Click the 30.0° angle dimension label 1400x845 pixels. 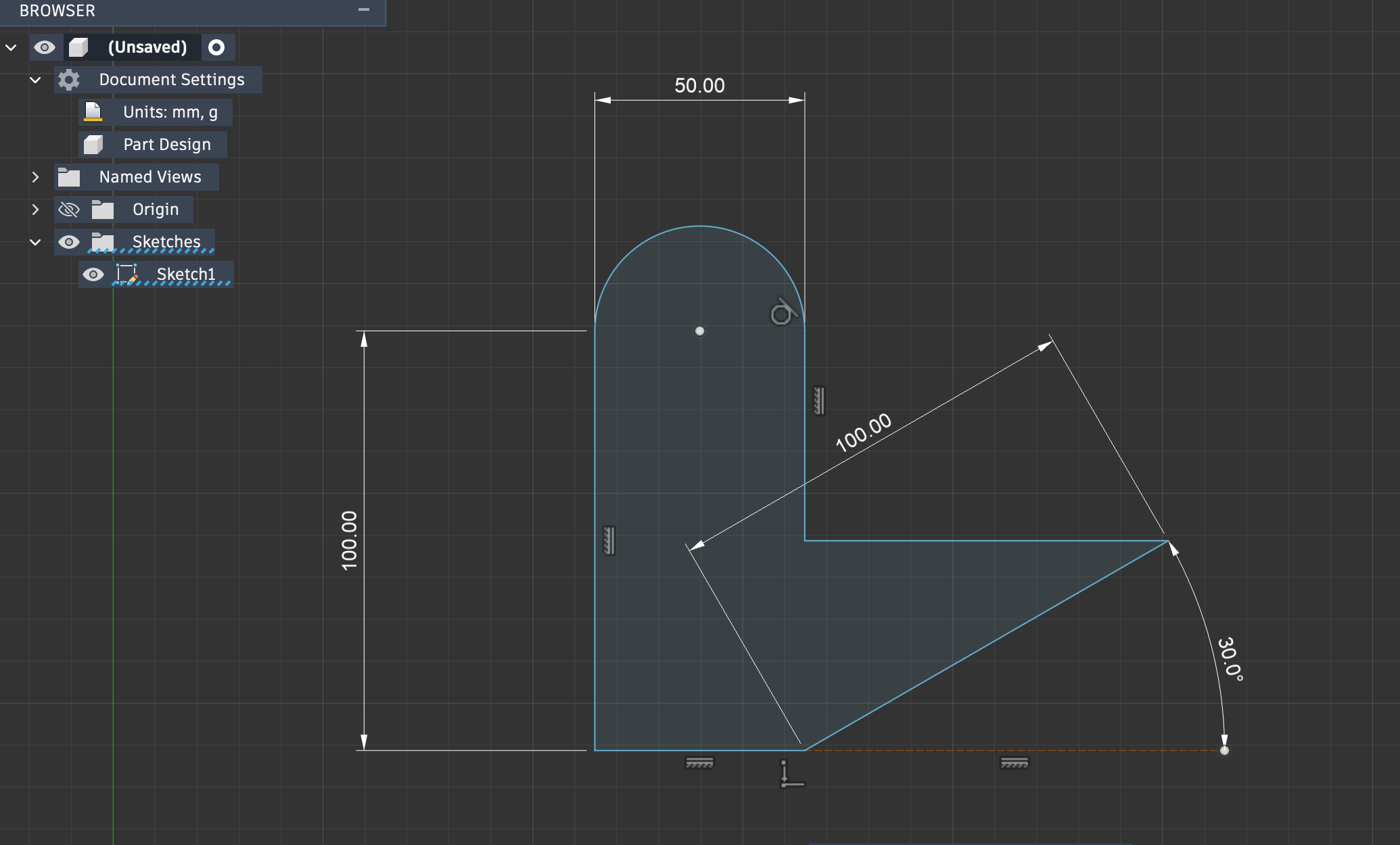coord(1230,658)
